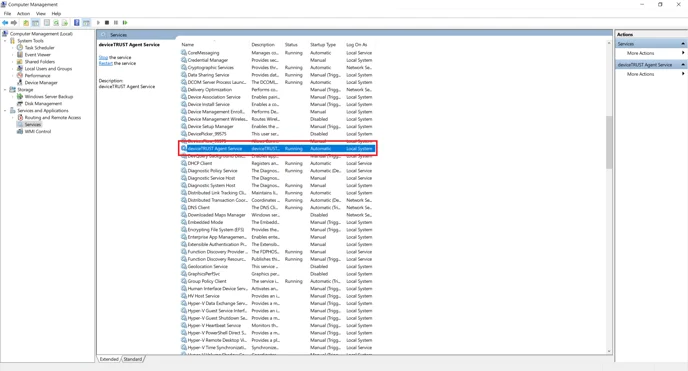Select the Group Policy Client row
This screenshot has height=371, width=688.
click(278, 281)
